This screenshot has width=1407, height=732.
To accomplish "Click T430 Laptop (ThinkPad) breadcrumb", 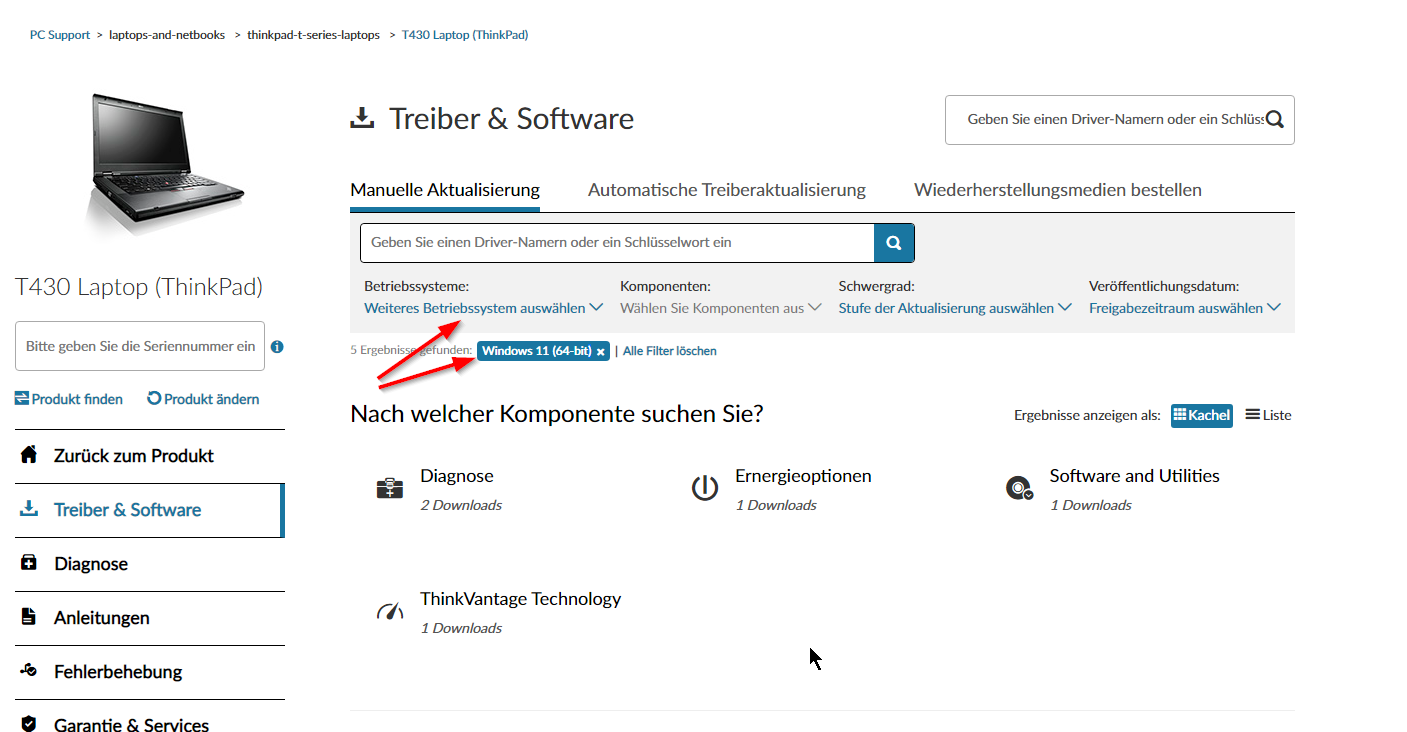I will click(465, 35).
